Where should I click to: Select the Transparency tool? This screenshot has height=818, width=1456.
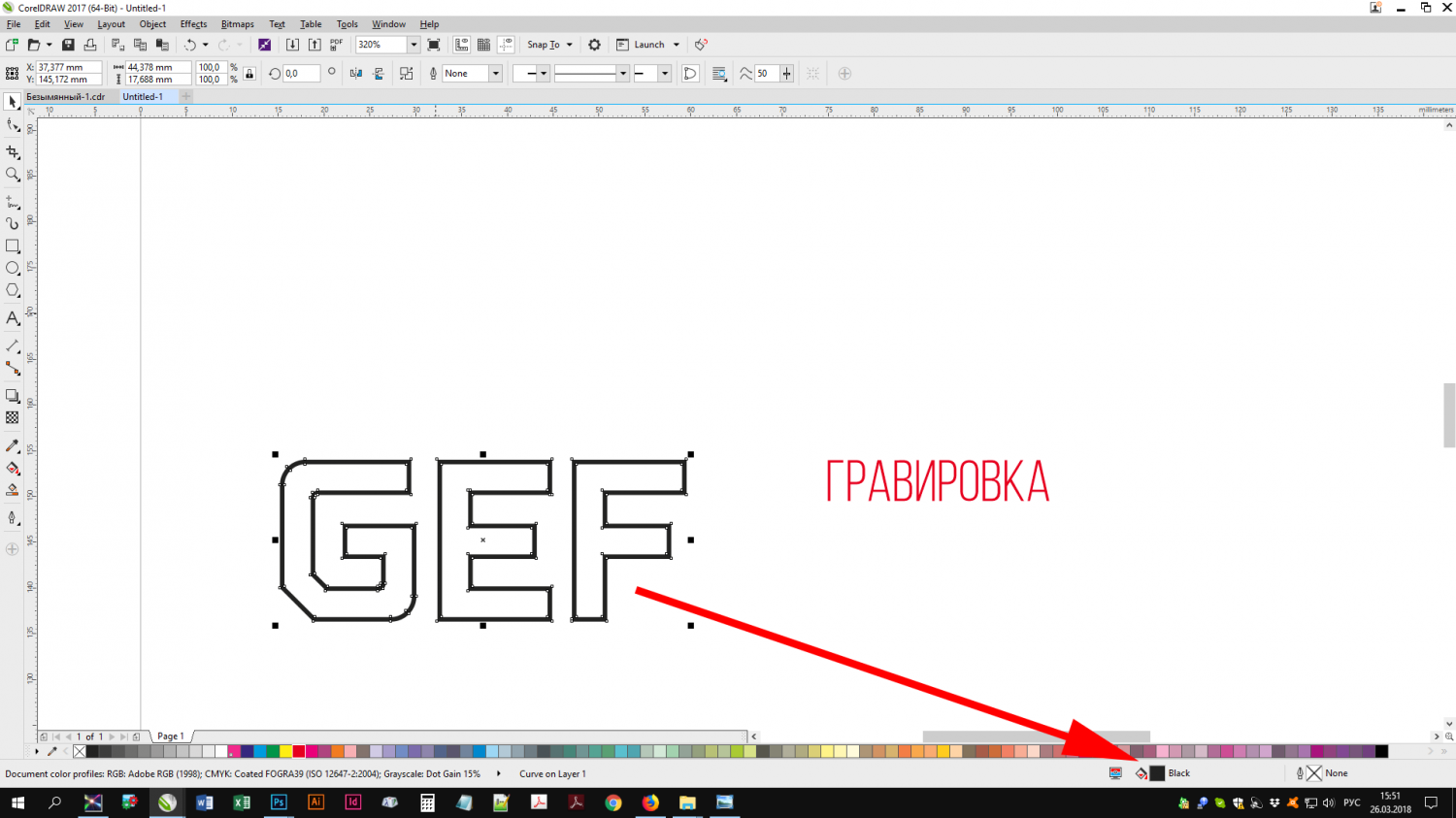pos(13,418)
